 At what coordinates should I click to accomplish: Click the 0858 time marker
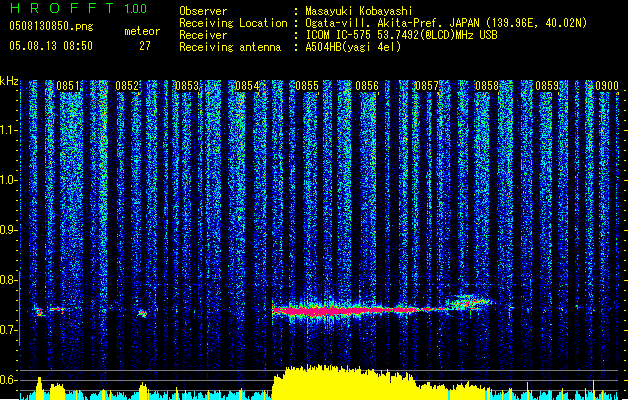click(x=487, y=86)
